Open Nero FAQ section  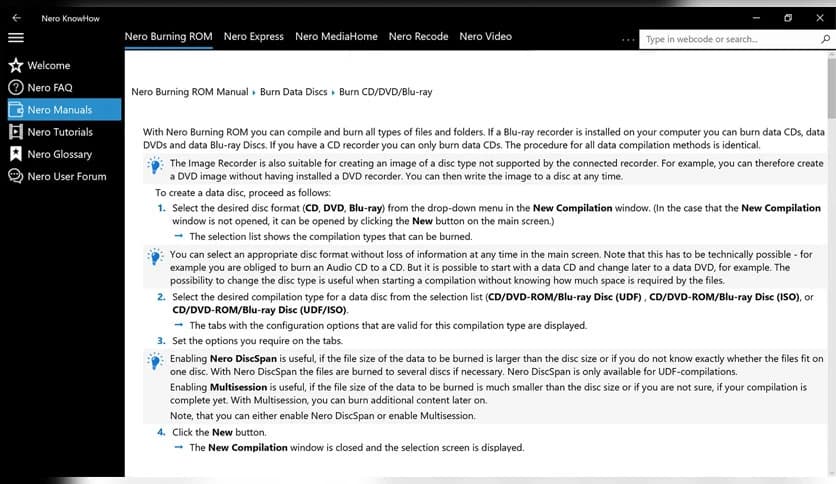click(x=65, y=87)
